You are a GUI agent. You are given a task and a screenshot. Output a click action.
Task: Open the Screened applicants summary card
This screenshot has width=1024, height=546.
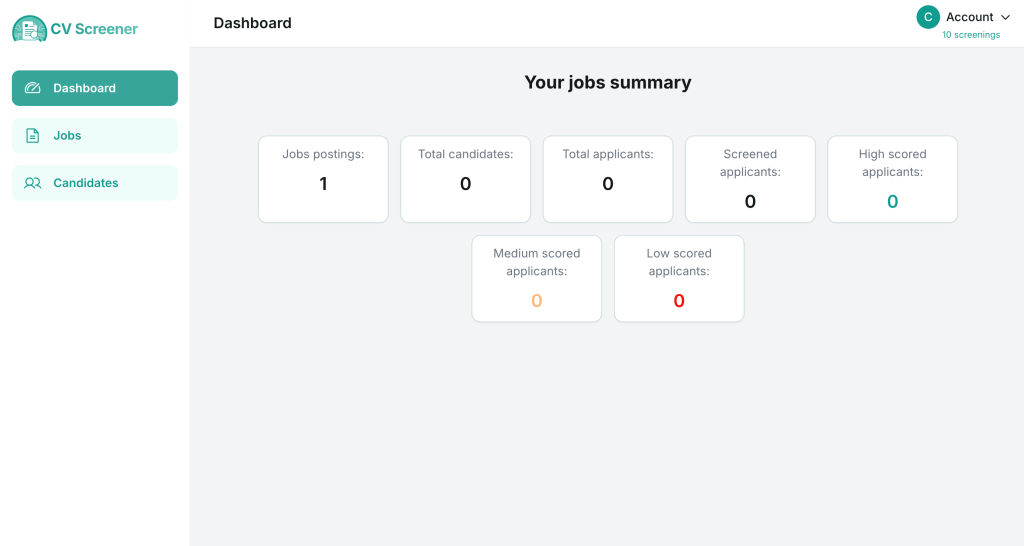click(750, 179)
